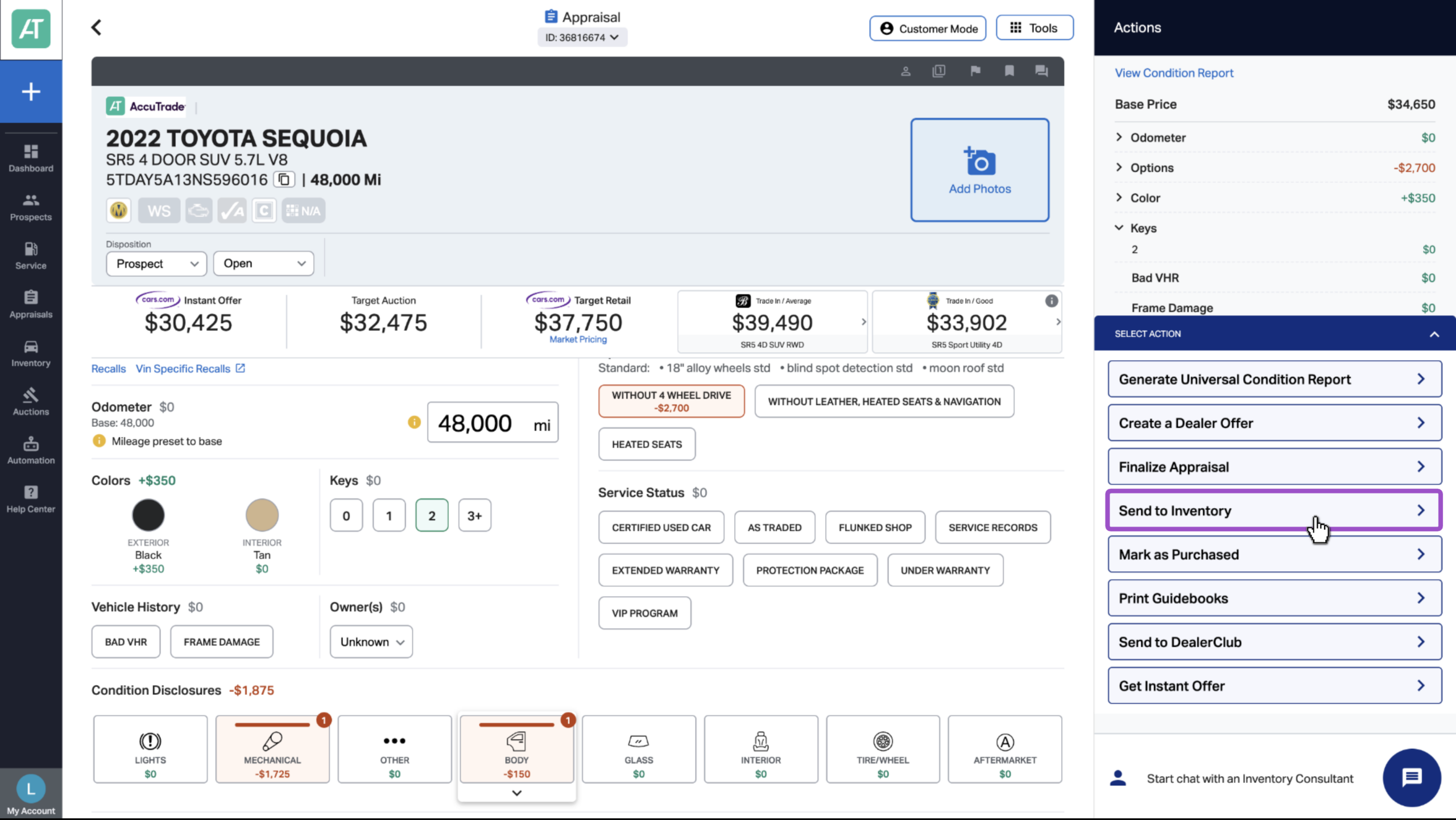Image resolution: width=1456 pixels, height=820 pixels.
Task: Click the bookmark icon in the header bar
Action: [x=1009, y=71]
